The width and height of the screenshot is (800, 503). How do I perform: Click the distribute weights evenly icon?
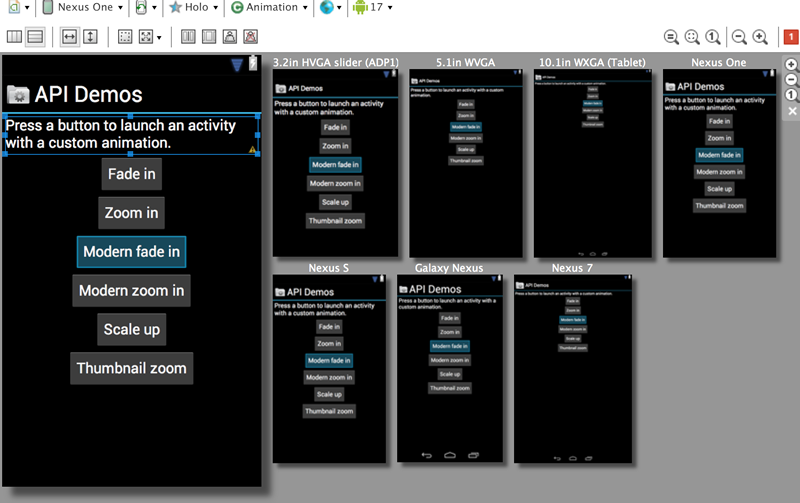pos(188,37)
